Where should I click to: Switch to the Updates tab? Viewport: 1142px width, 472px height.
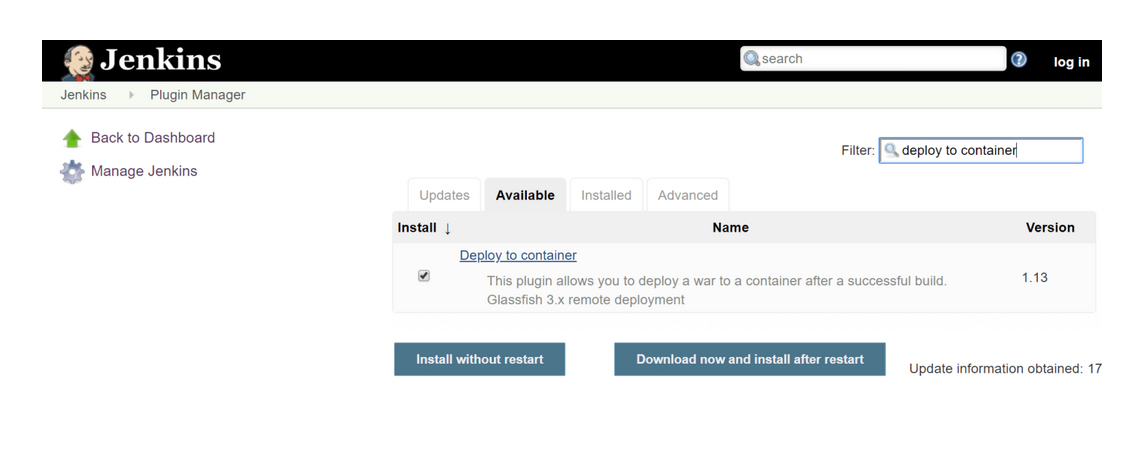[x=444, y=195]
